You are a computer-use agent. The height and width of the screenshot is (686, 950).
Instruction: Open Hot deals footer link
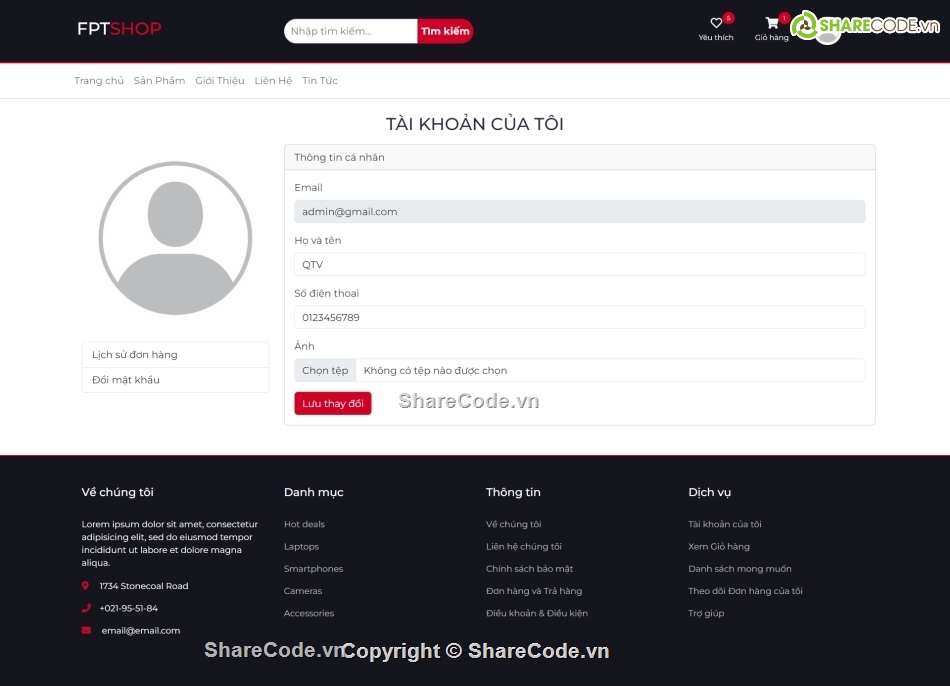pyautogui.click(x=304, y=524)
